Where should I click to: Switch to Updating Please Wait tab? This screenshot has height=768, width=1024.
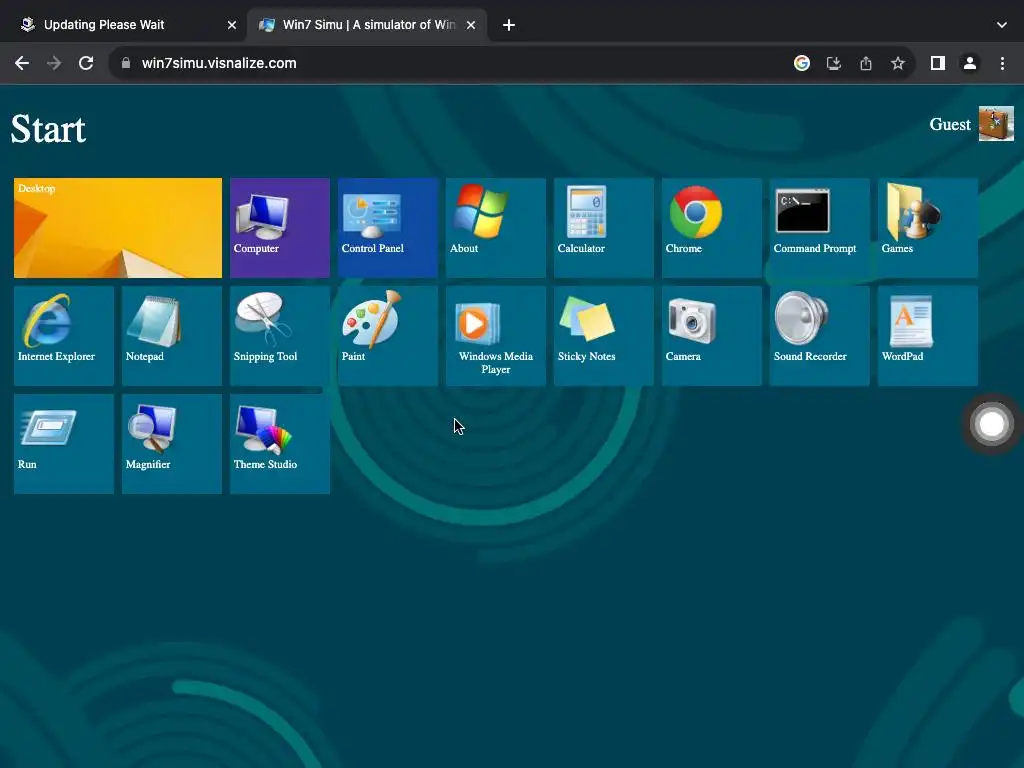[128, 25]
